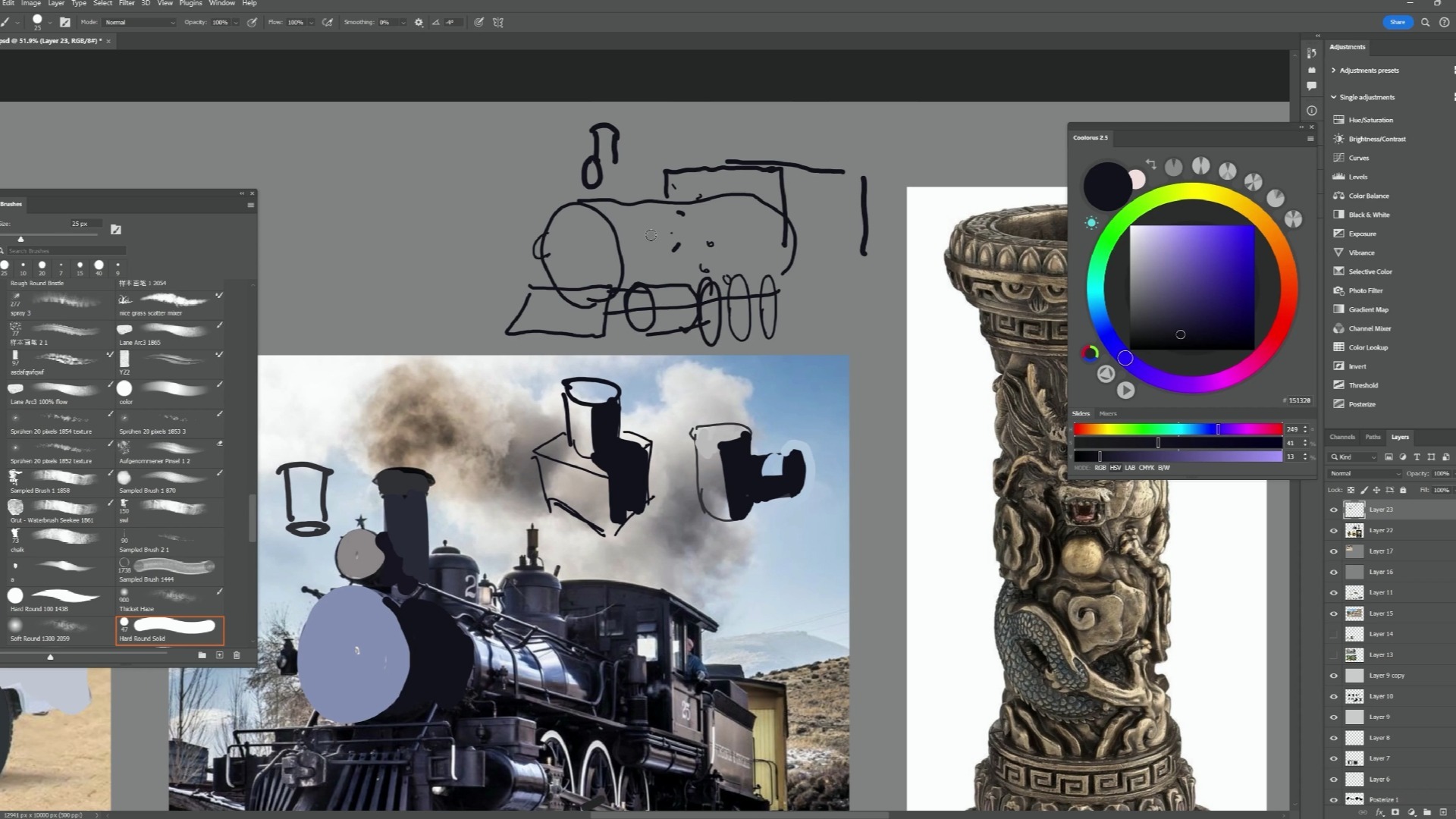Open layer blend mode Normal dropdown
Screen dimensions: 1456x819
coord(1365,473)
